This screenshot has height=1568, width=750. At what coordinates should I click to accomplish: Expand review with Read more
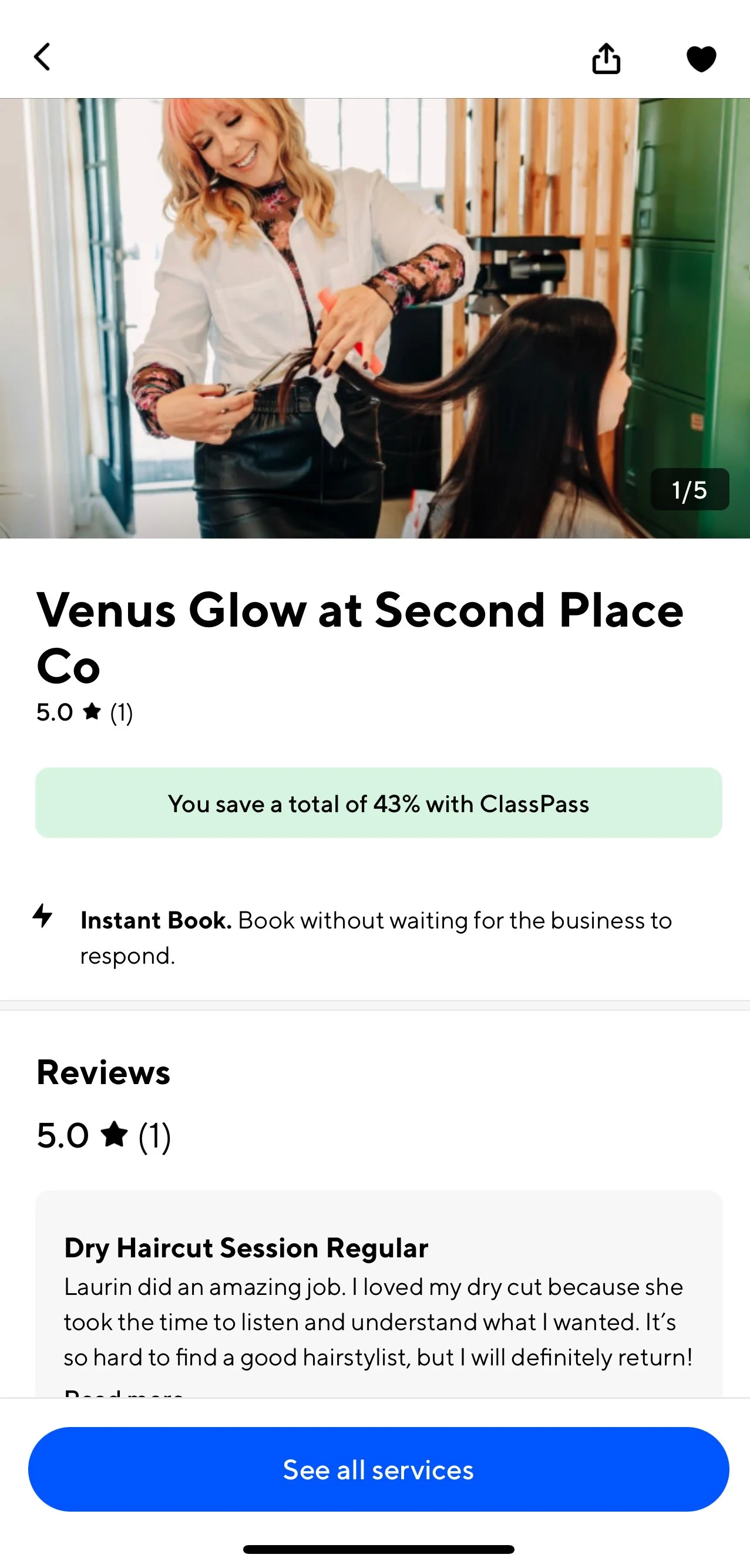[123, 1392]
